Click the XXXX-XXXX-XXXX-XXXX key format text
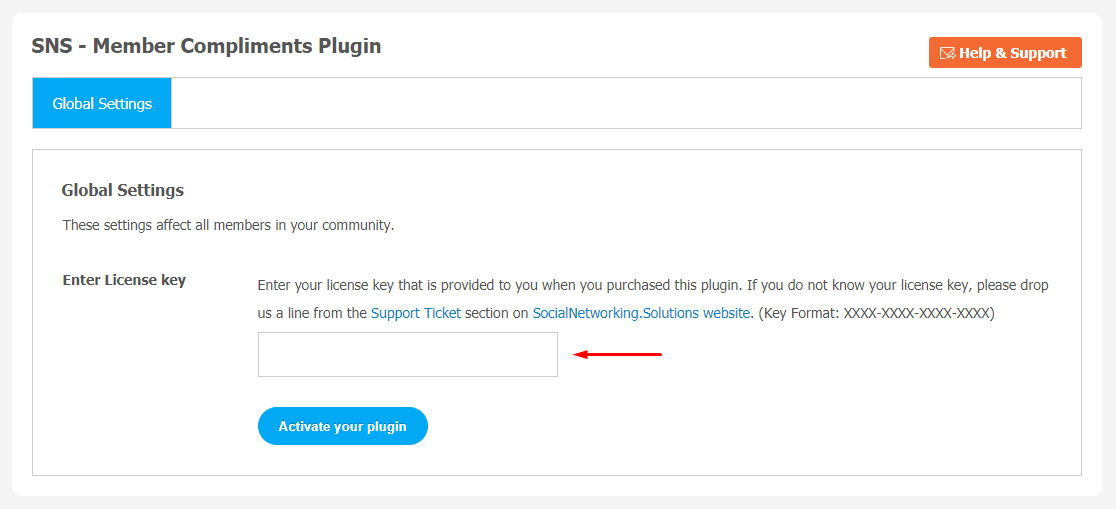 point(917,313)
